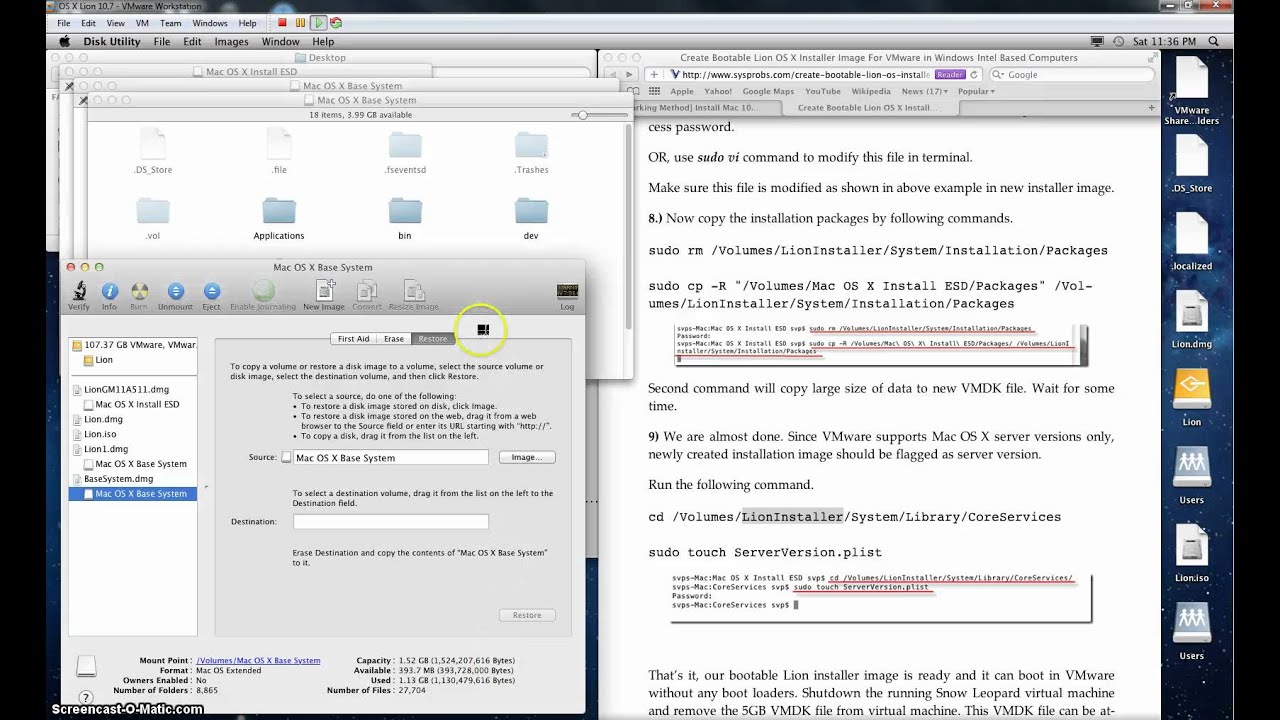Screen dimensions: 1280x720
Task: Click the Resize Image toolbar icon
Action: [x=413, y=290]
